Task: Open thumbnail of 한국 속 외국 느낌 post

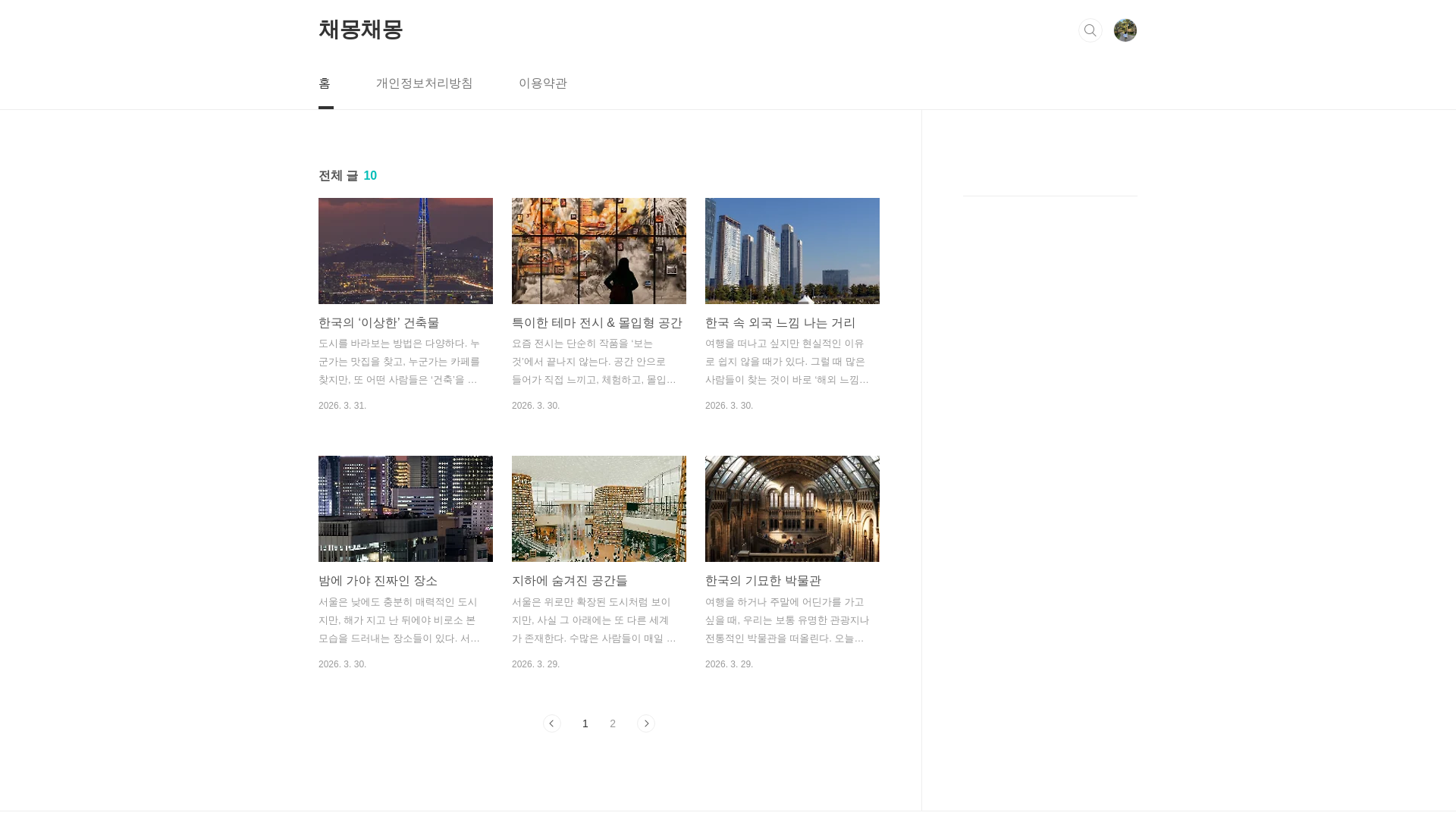Action: point(792,251)
